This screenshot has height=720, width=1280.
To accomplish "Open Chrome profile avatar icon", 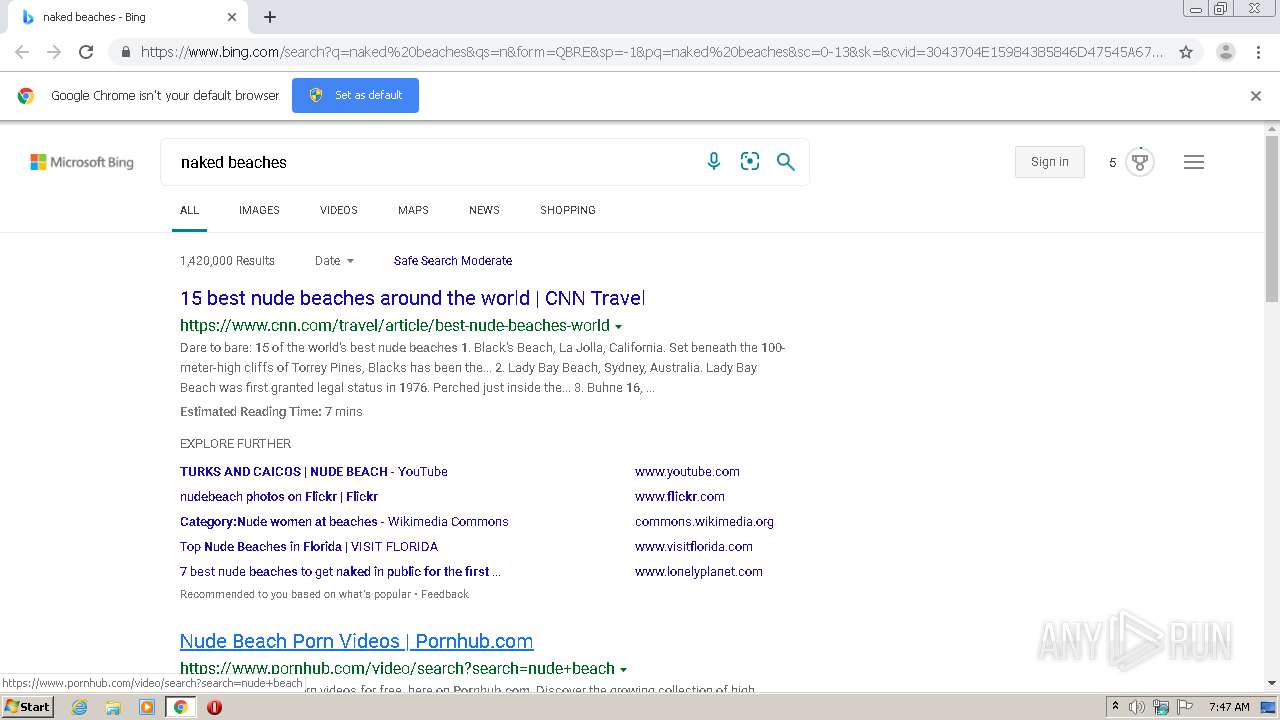I will tap(1226, 52).
